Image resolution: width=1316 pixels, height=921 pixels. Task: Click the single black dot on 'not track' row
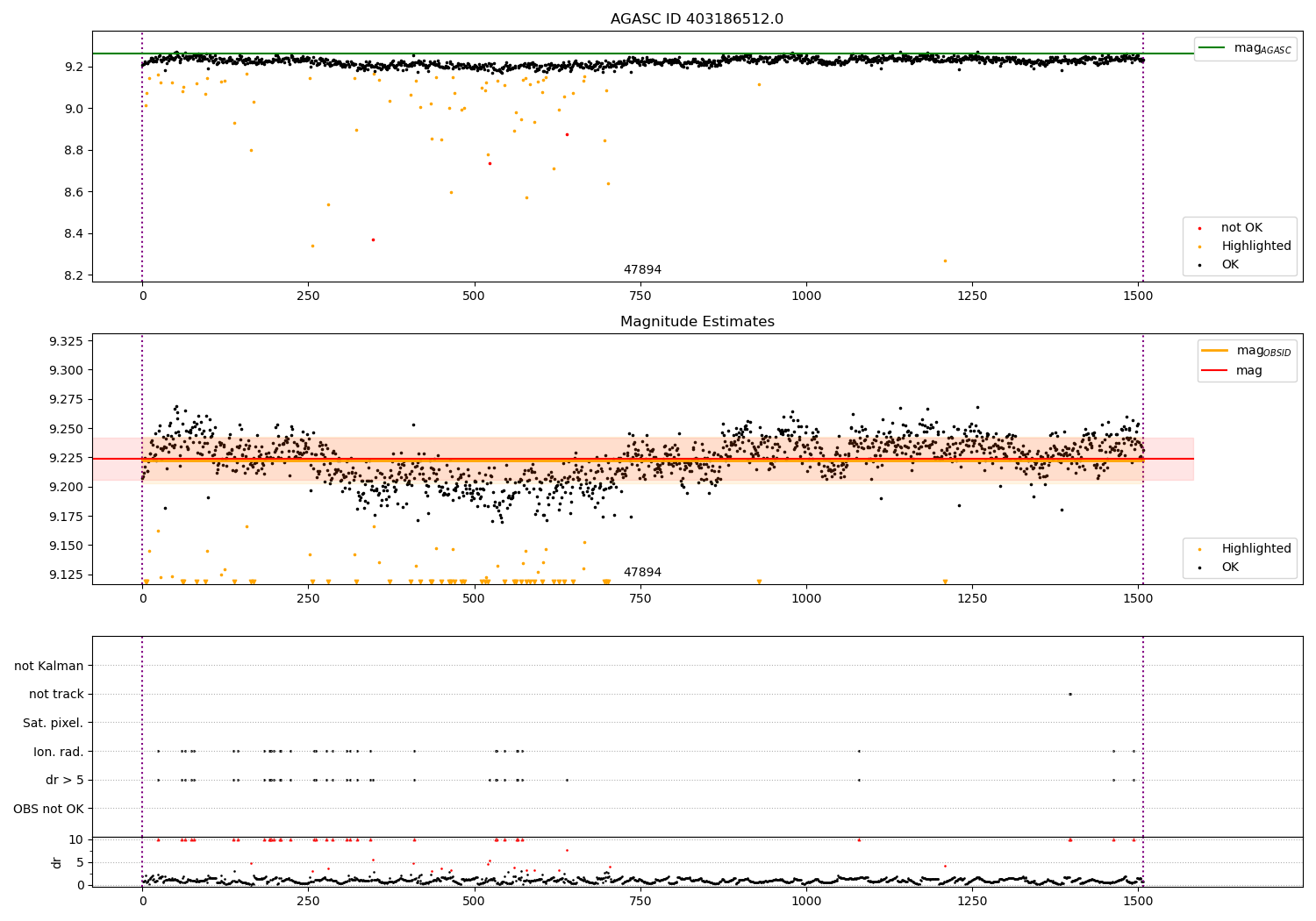pyautogui.click(x=1069, y=694)
